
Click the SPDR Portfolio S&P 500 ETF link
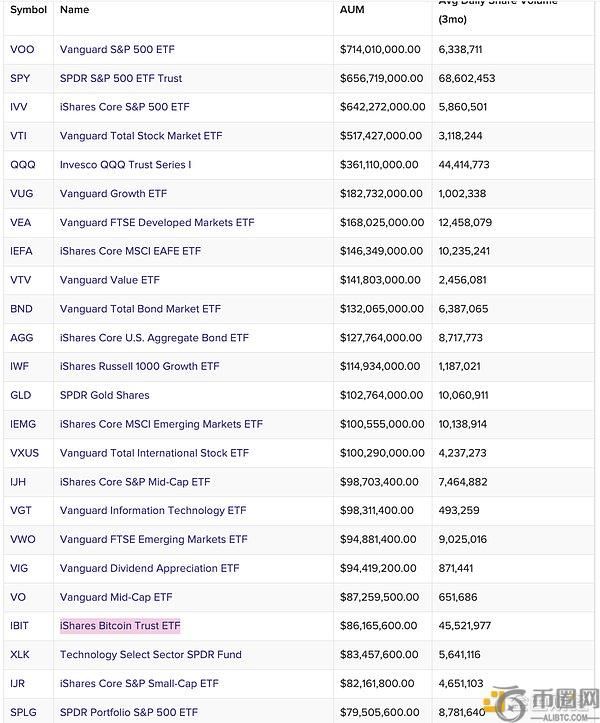point(129,713)
